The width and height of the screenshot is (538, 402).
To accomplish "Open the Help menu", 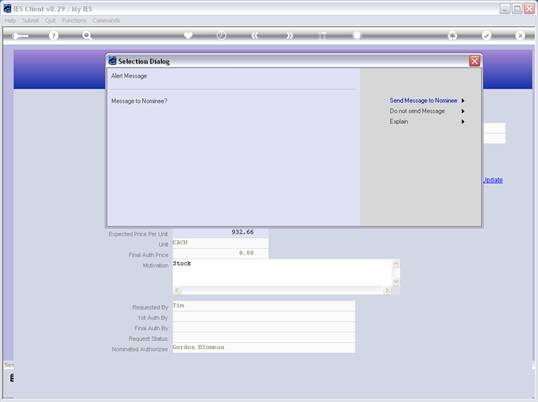I will pyautogui.click(x=10, y=21).
